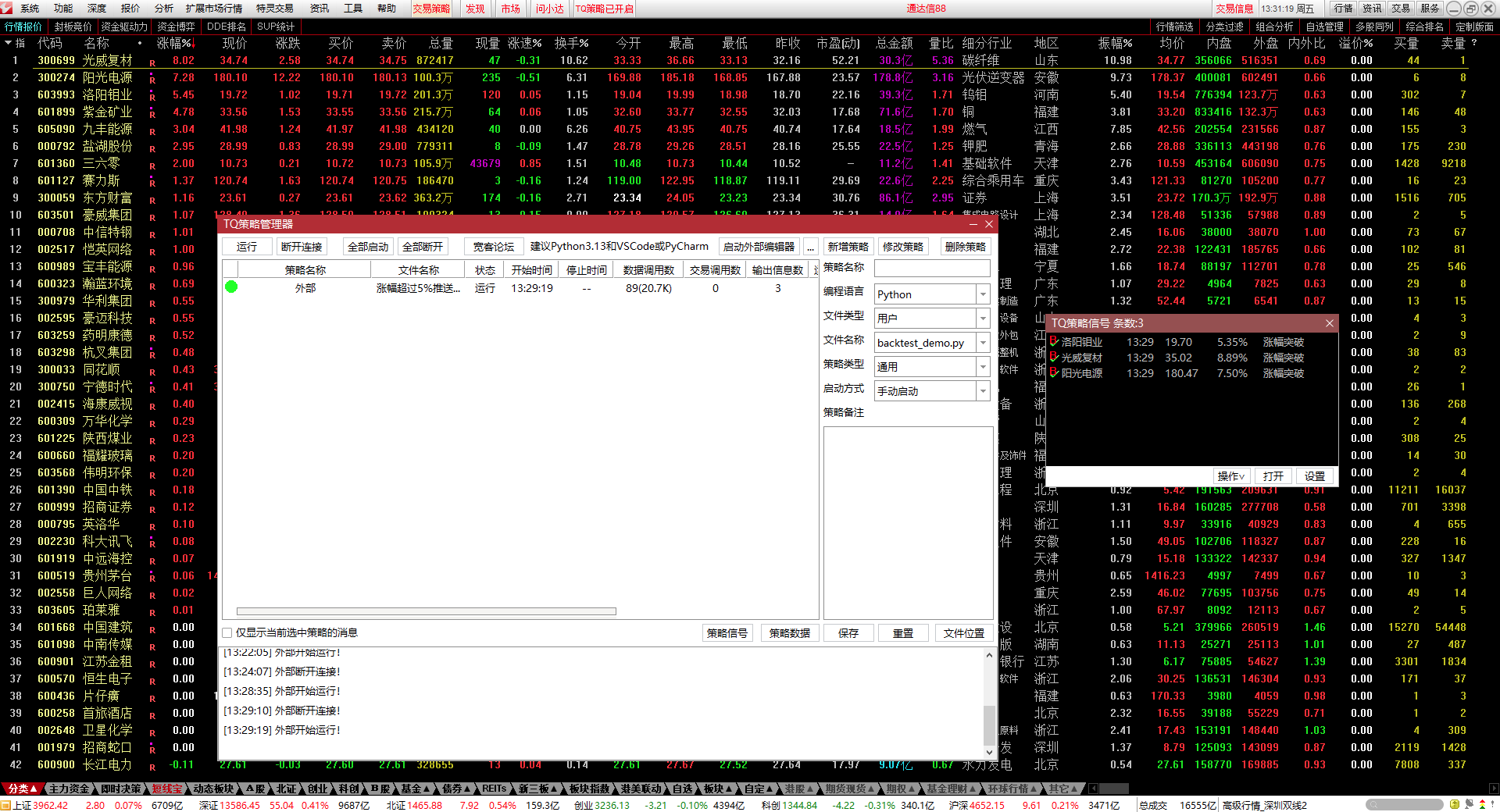Click the 全部启动 button
Screen dimensions: 1500x812
click(368, 247)
